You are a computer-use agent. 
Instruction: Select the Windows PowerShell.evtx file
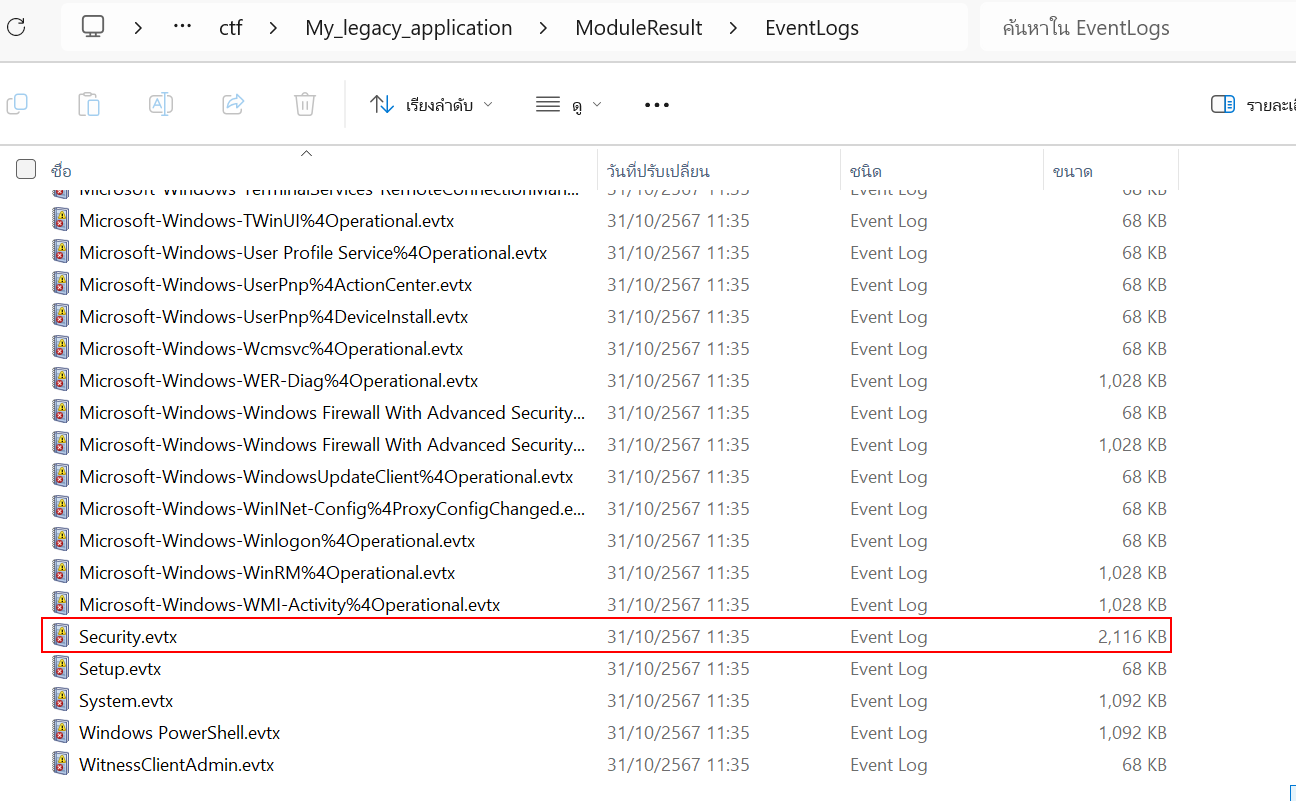[x=179, y=733]
